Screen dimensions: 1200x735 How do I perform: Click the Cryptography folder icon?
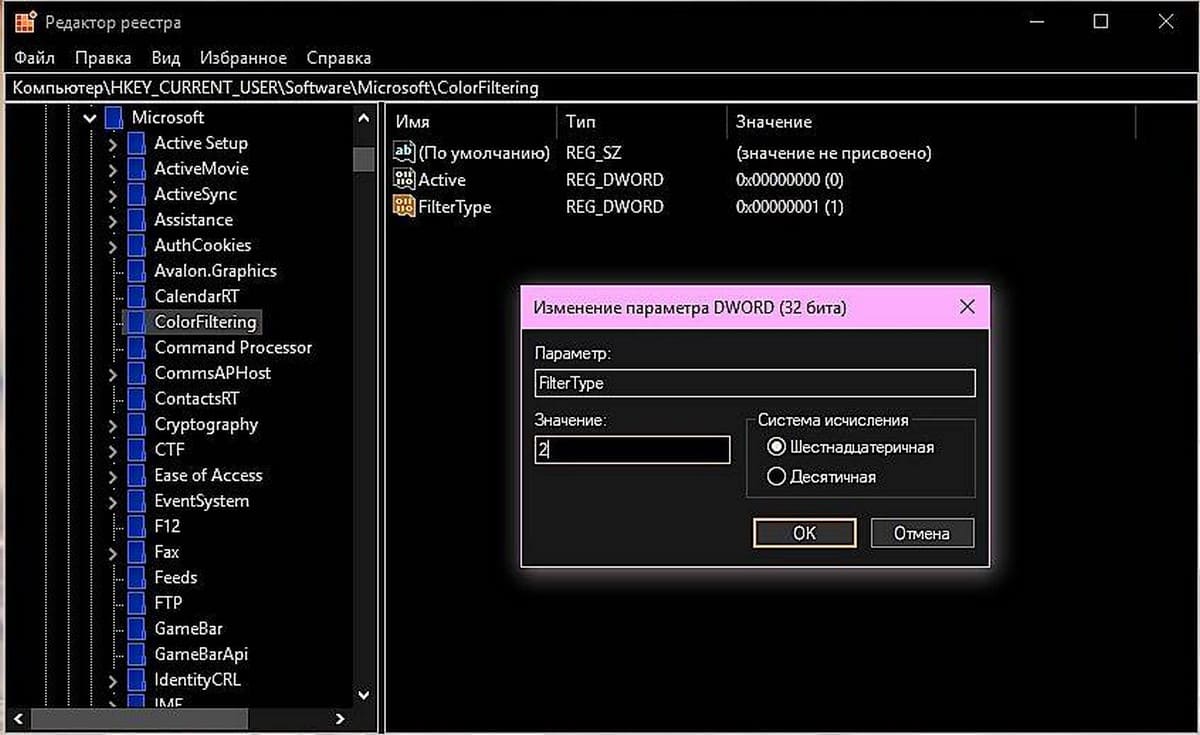coord(136,424)
